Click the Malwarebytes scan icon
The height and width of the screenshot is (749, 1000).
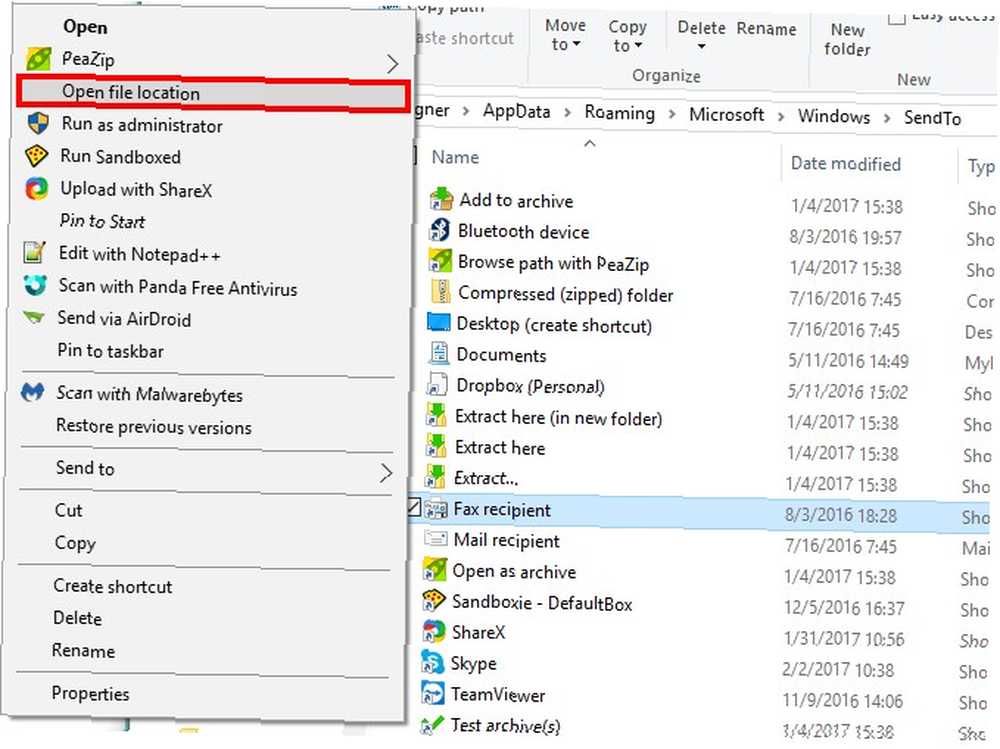click(33, 392)
